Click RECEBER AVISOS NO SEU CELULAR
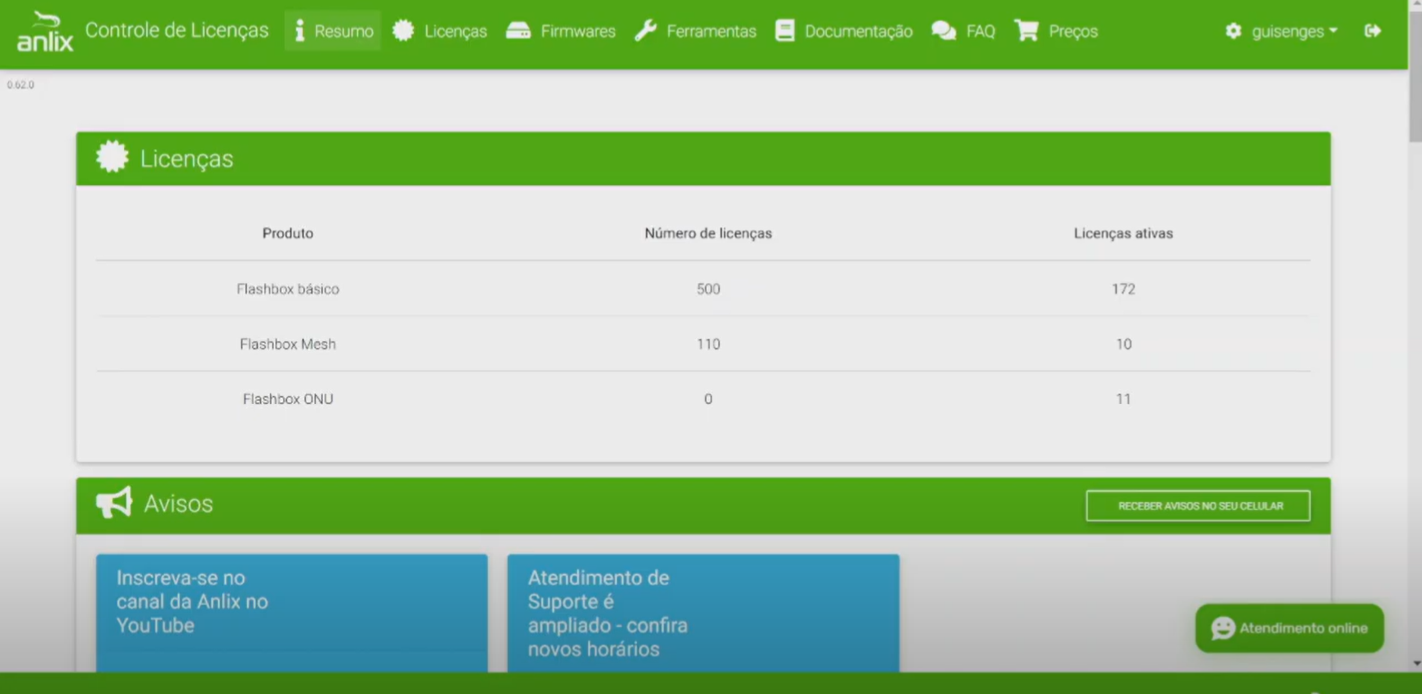Screen dimensions: 1422x694 click(x=1198, y=505)
